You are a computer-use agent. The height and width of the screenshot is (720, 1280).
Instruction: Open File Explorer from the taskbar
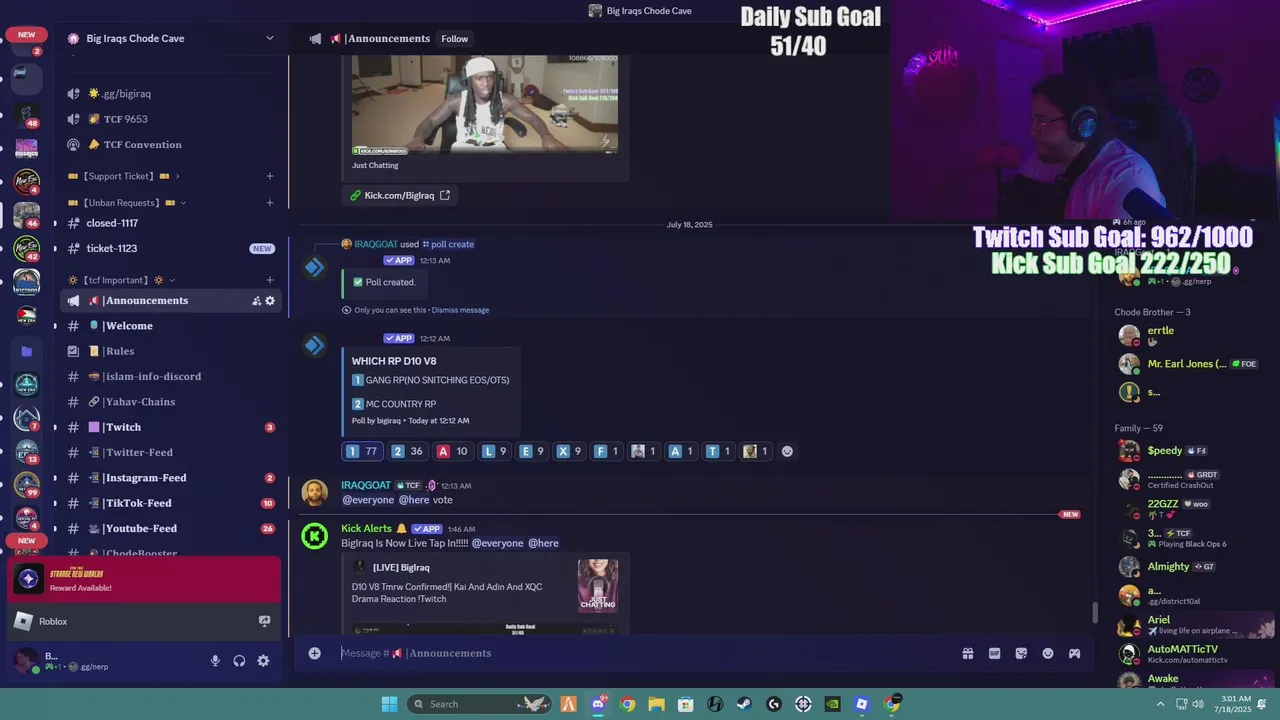point(656,704)
